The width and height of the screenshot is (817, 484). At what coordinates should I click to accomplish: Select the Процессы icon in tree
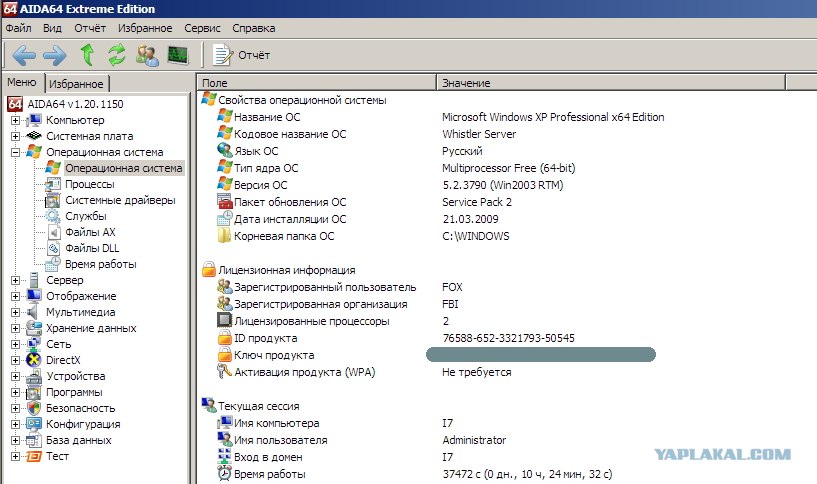point(53,184)
